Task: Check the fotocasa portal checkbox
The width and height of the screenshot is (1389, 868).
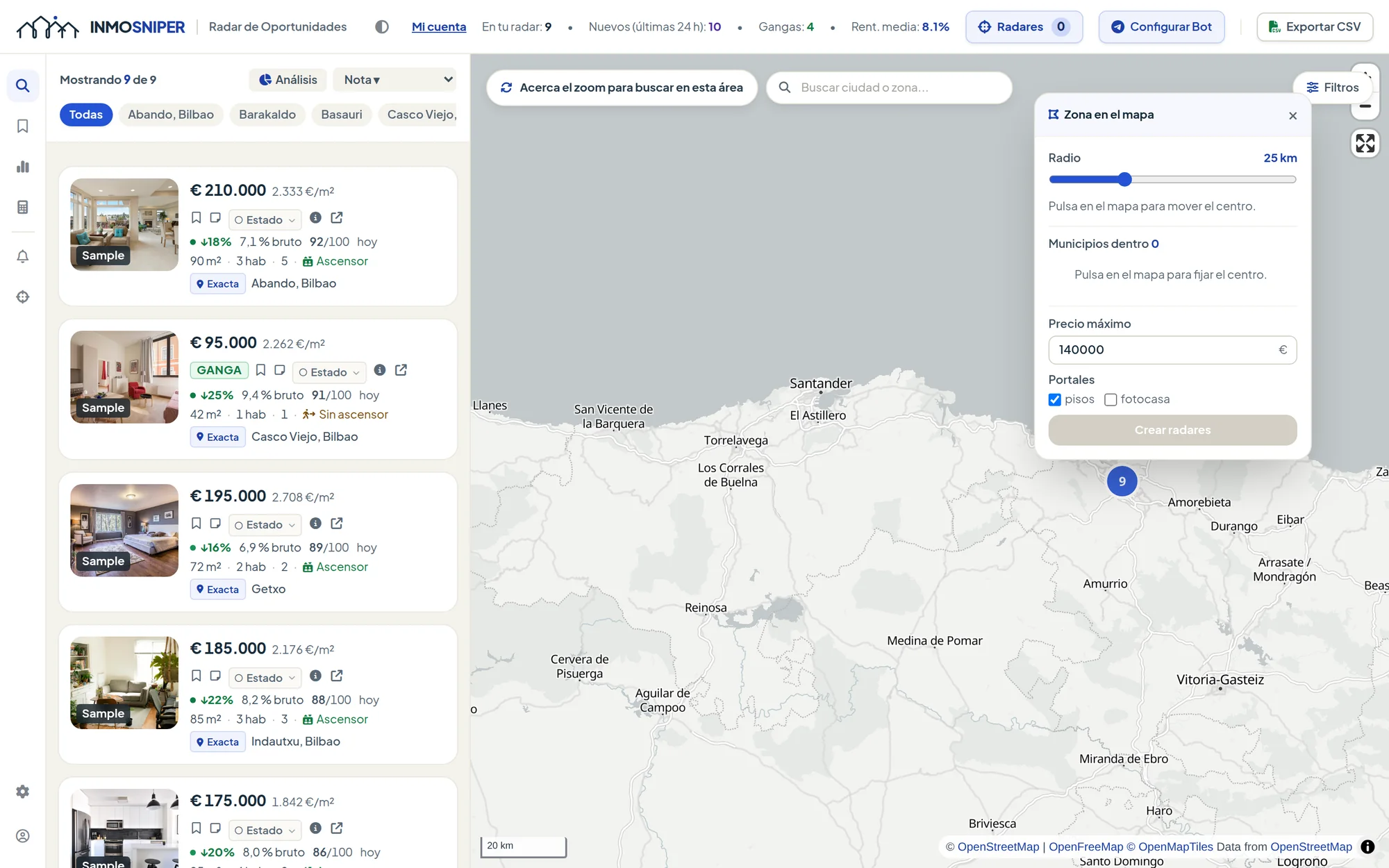Action: (1111, 400)
